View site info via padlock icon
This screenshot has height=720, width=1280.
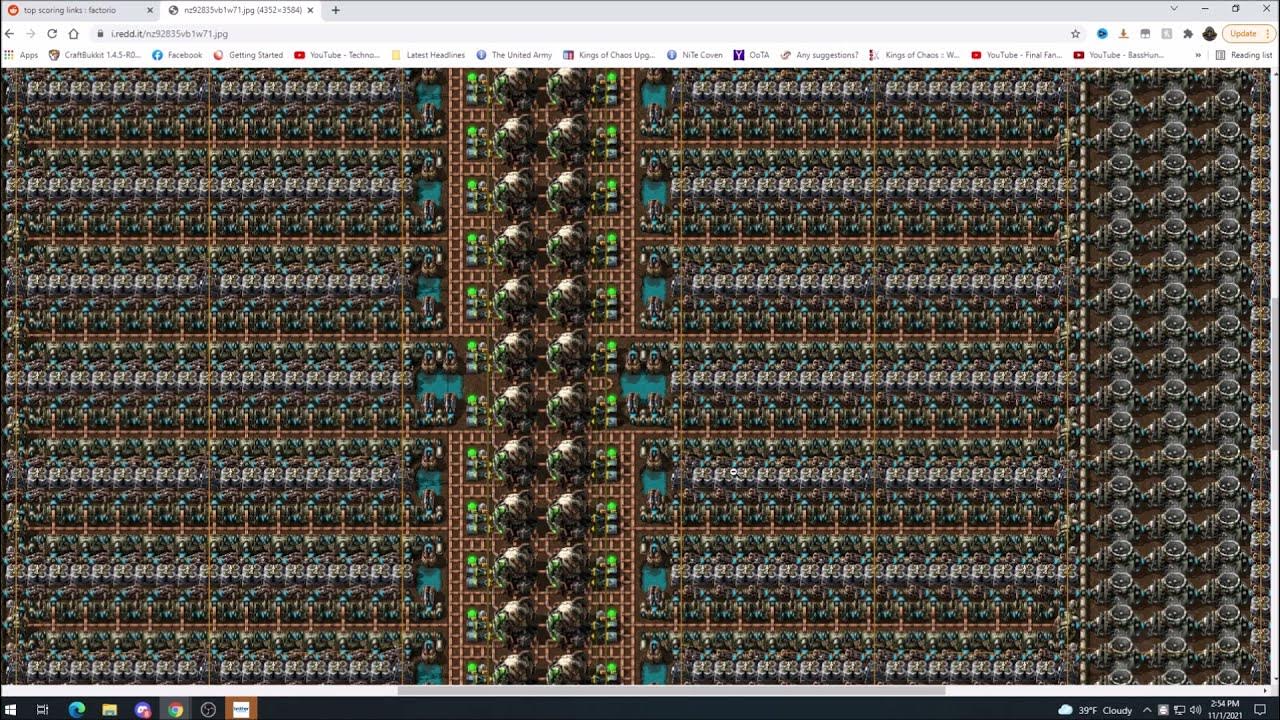(100, 33)
